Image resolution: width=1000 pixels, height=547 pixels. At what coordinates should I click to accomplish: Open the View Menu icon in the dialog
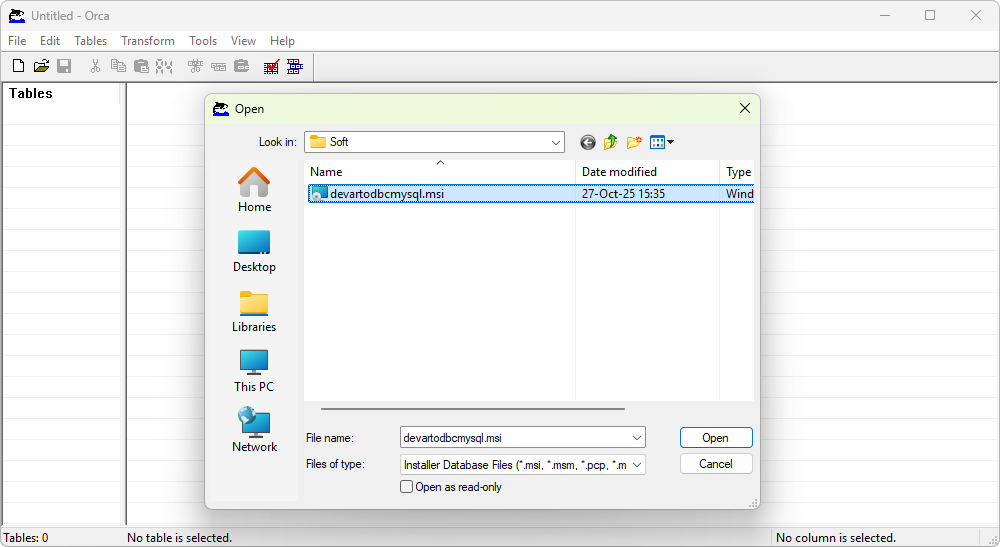661,142
